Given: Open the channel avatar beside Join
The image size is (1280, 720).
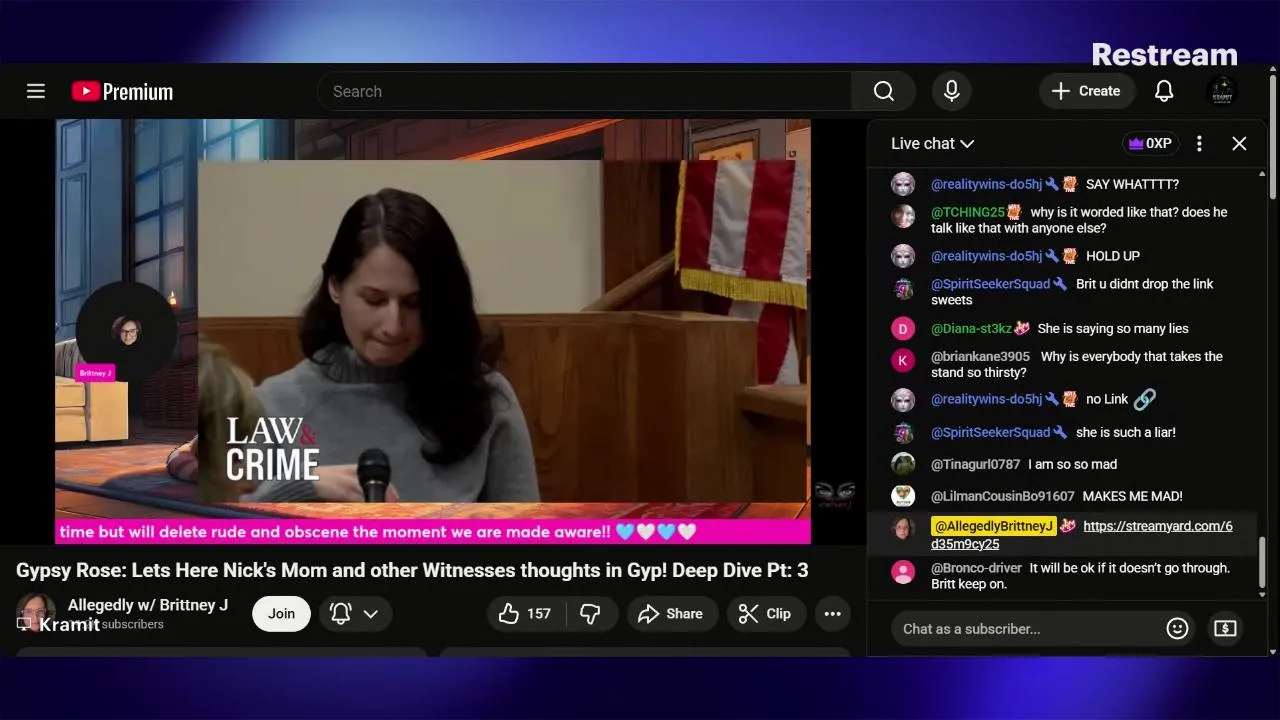Looking at the screenshot, I should (x=36, y=613).
